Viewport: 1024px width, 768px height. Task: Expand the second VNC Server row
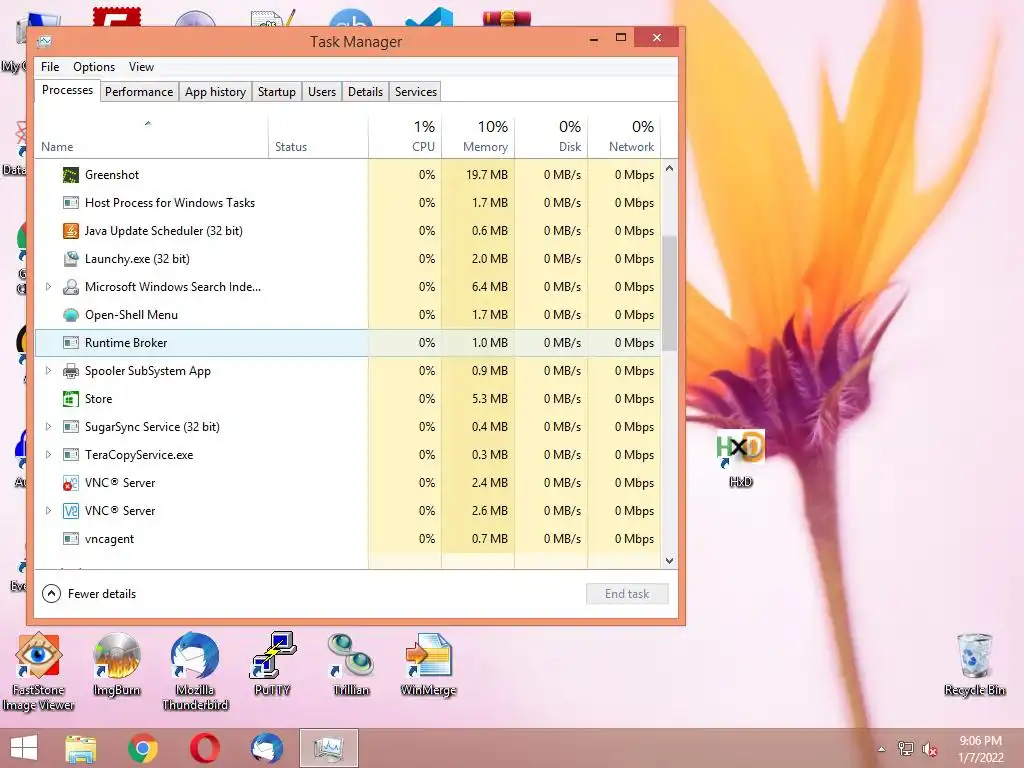[48, 511]
